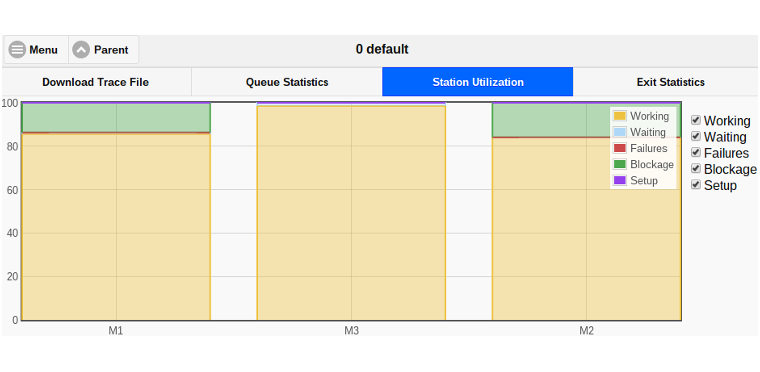Image resolution: width=760 pixels, height=372 pixels.
Task: Open the Download Trace File tab
Action: coord(95,82)
